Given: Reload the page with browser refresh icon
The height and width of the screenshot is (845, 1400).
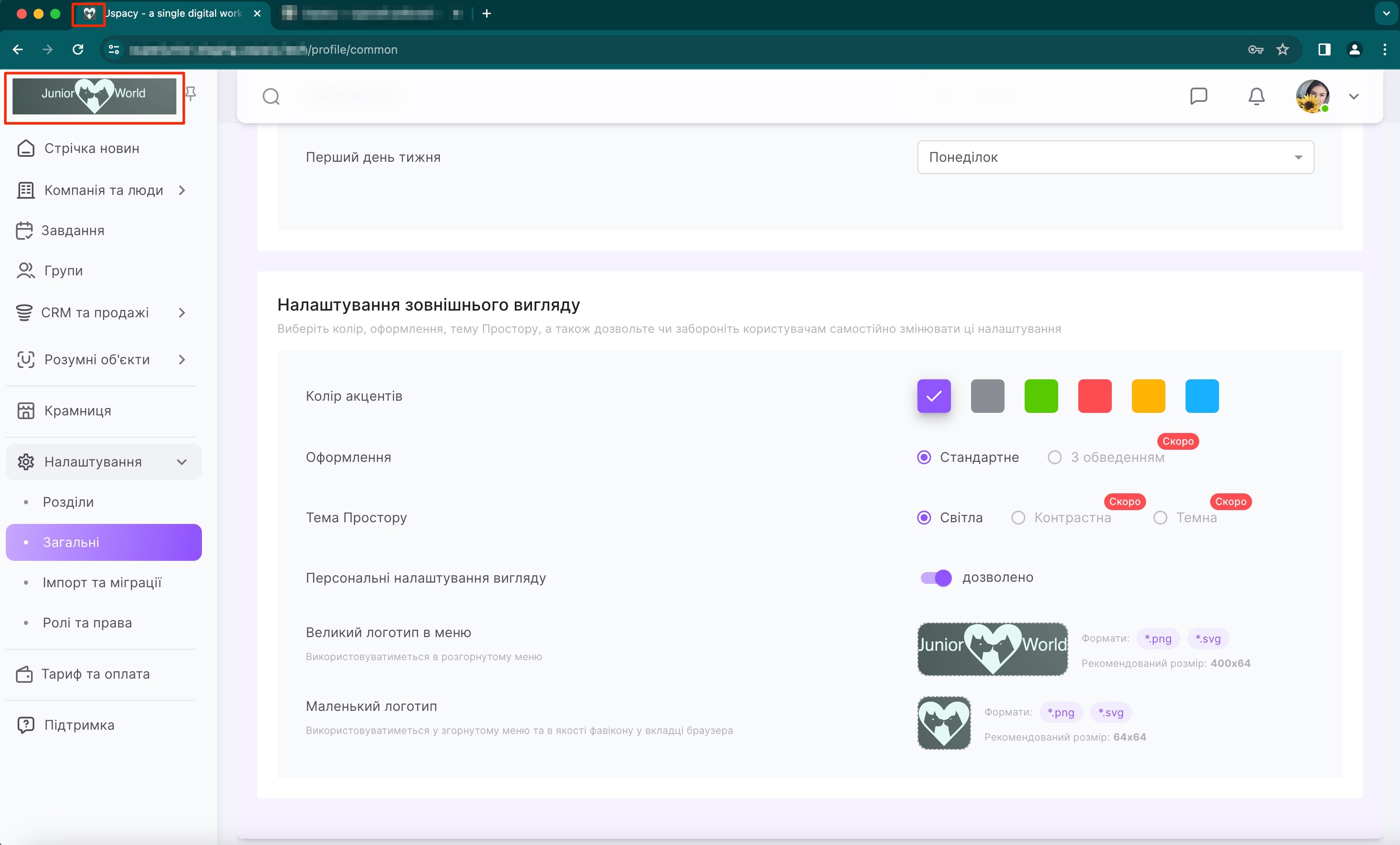Looking at the screenshot, I should (x=78, y=49).
